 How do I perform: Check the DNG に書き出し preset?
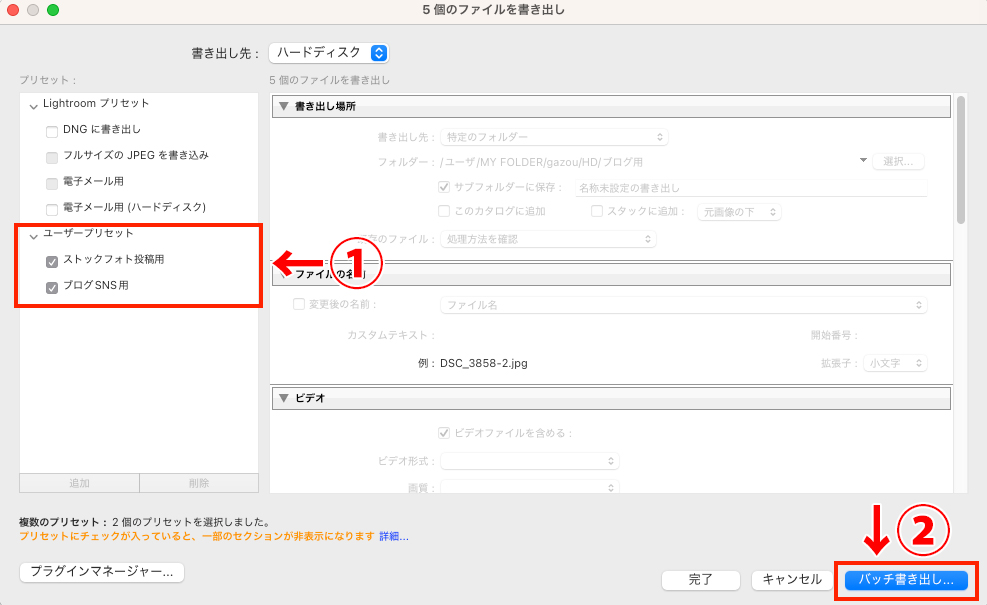click(51, 129)
